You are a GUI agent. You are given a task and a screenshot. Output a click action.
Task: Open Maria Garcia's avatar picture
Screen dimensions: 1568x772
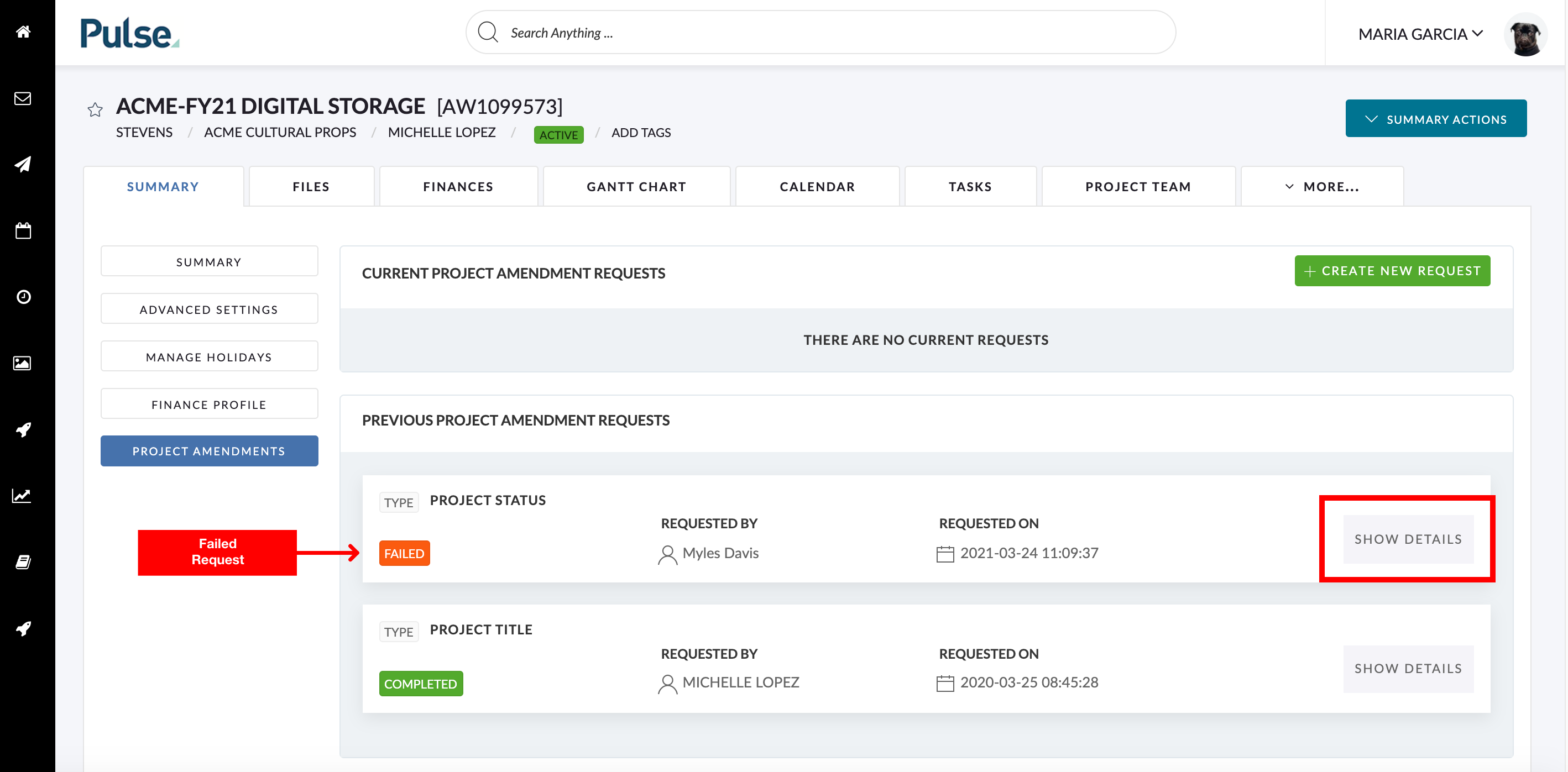pos(1526,36)
